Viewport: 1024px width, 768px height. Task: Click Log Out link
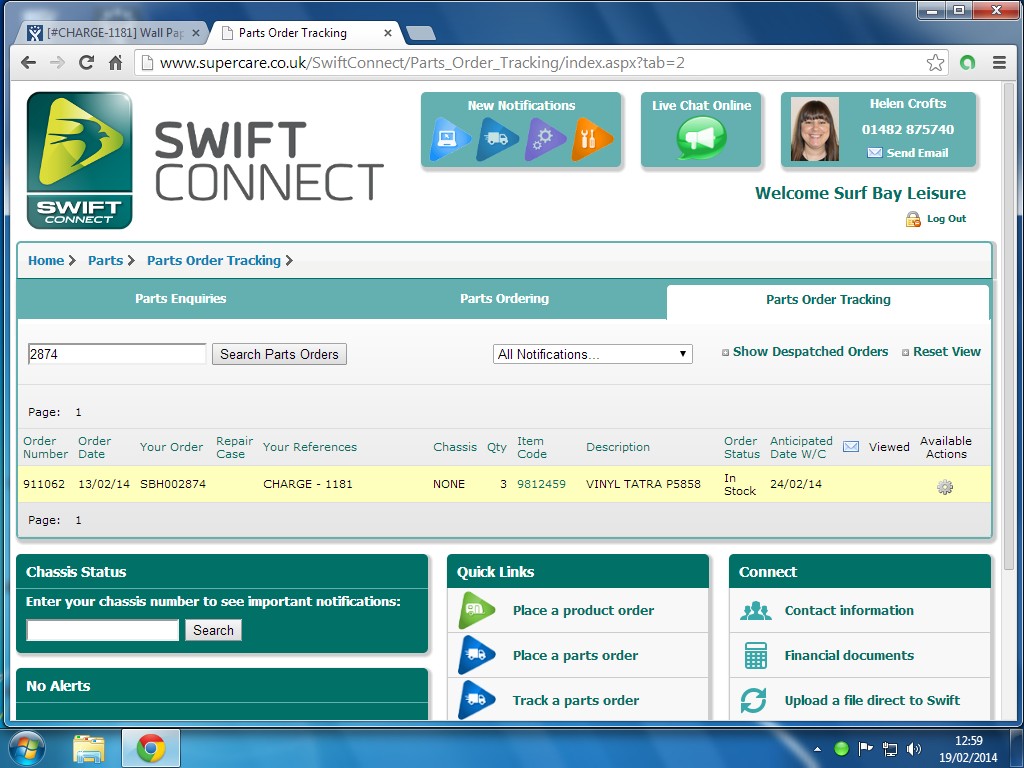coord(946,219)
